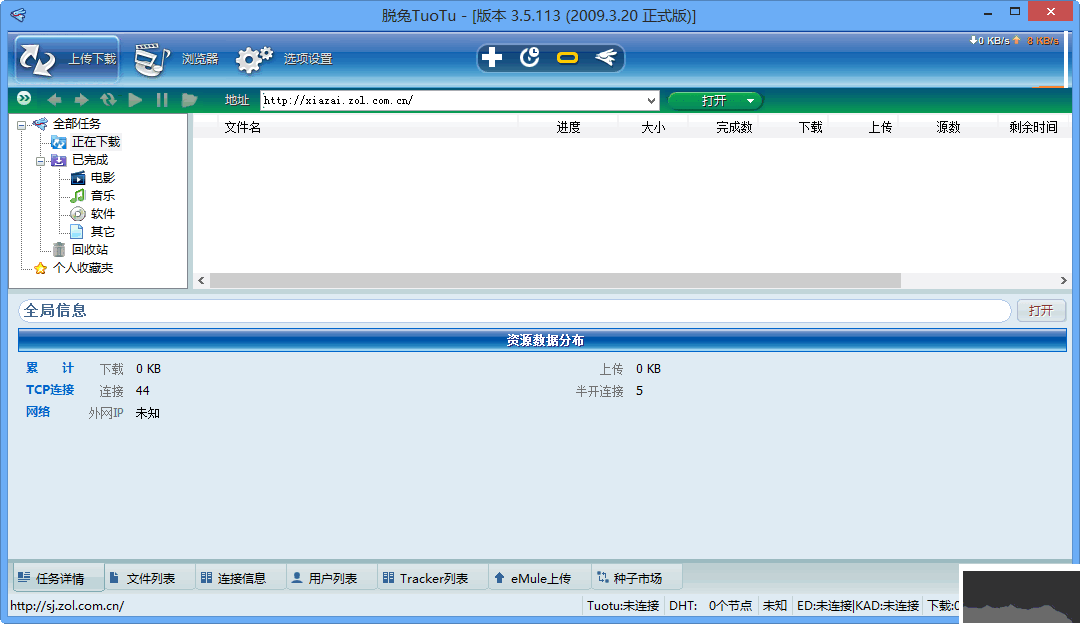The height and width of the screenshot is (624, 1080).
Task: Click the horizontal scrollbar left arrow
Action: [201, 280]
